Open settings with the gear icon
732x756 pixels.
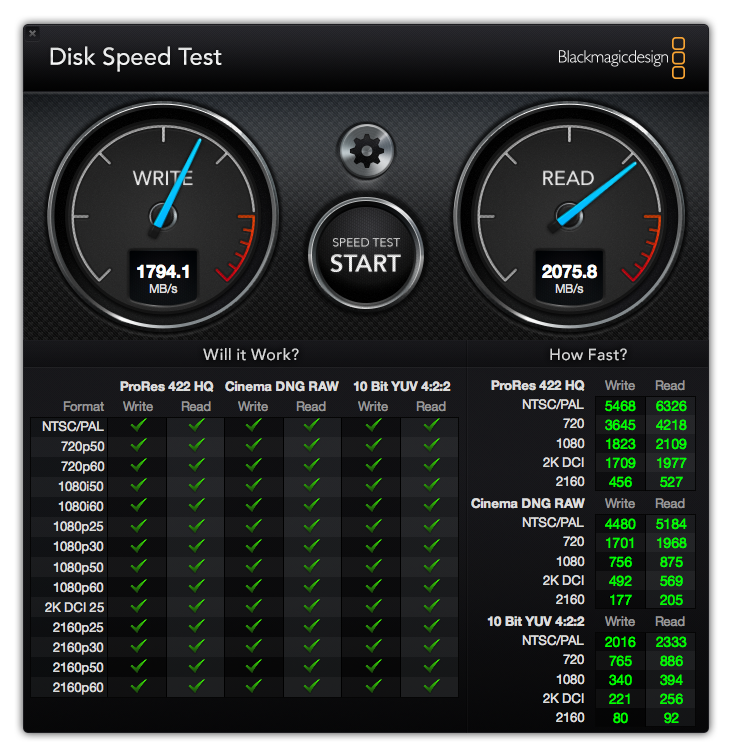[x=367, y=151]
